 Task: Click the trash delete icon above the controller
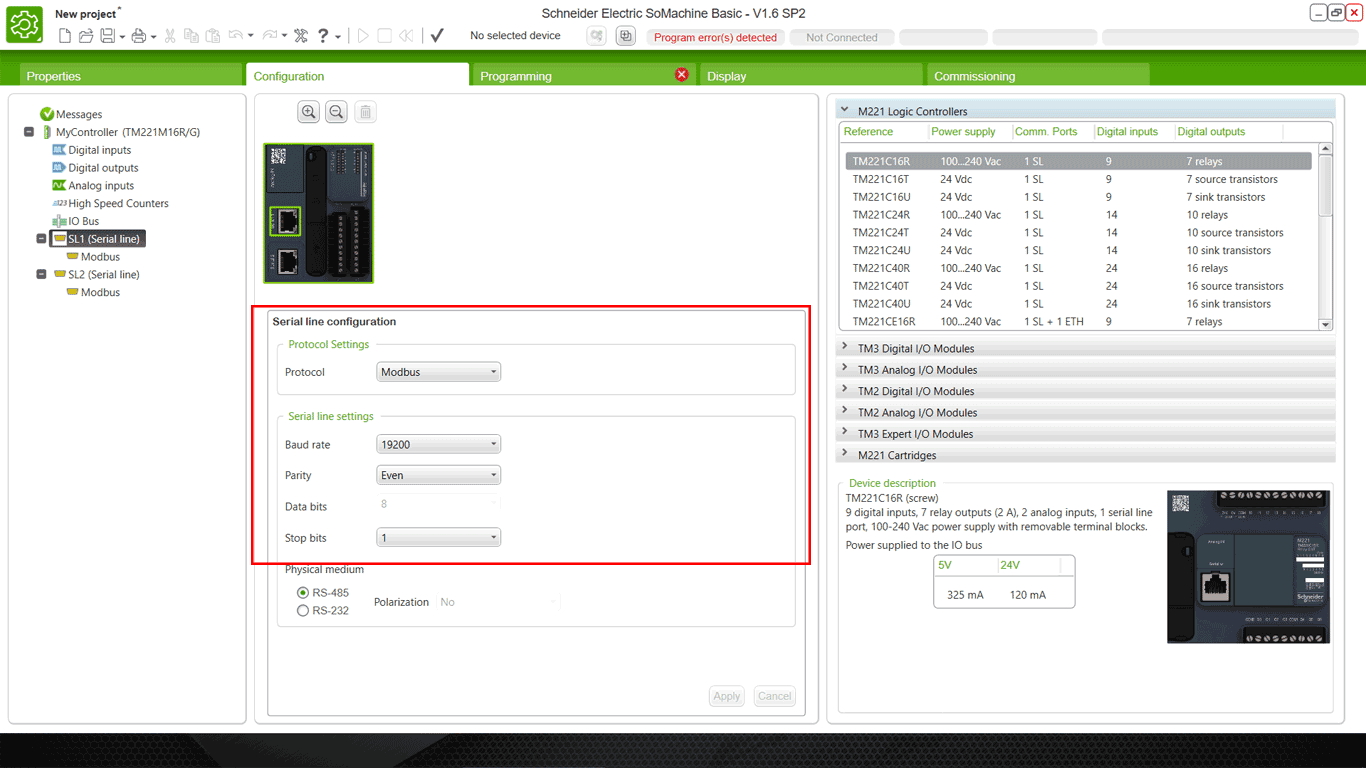coord(366,112)
